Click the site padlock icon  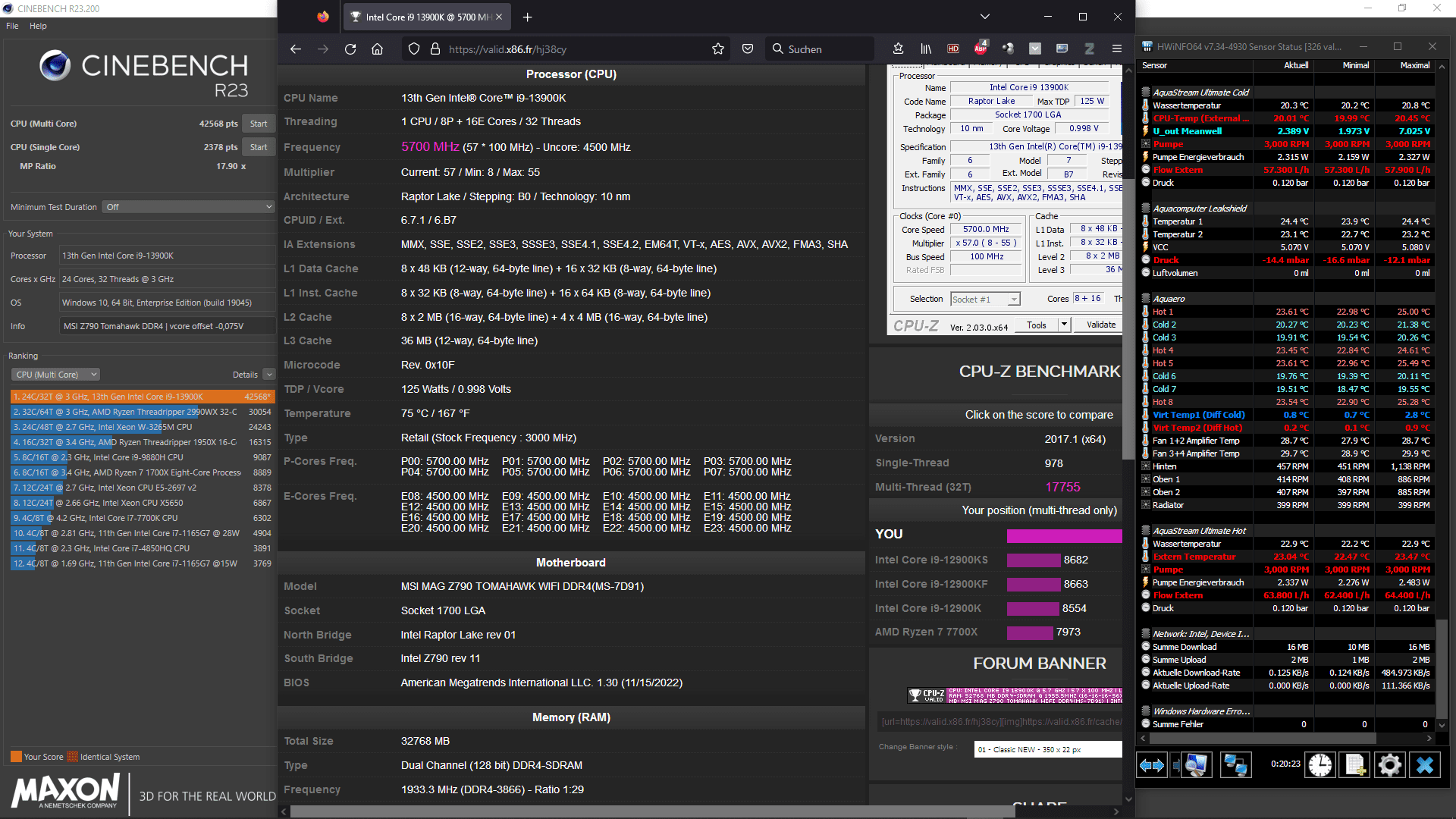(x=435, y=49)
